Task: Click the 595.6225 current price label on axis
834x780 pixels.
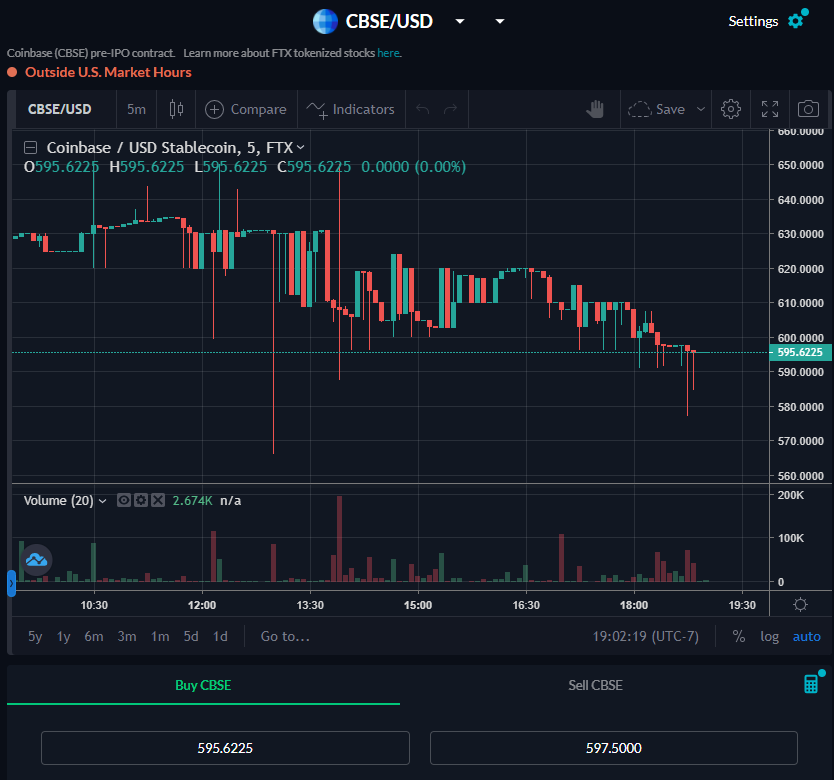Action: tap(800, 352)
